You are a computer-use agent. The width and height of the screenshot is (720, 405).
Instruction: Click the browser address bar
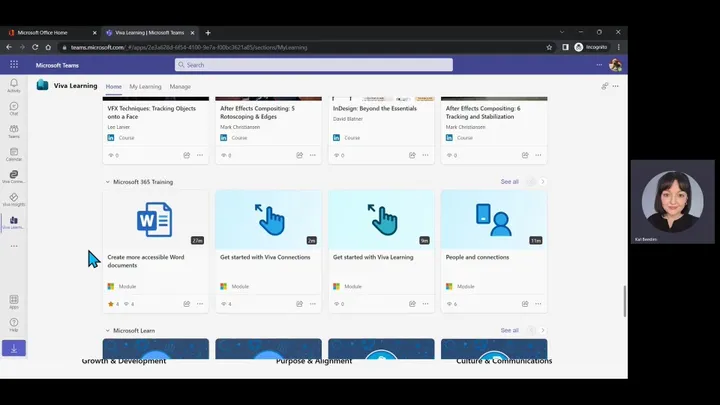click(x=303, y=47)
